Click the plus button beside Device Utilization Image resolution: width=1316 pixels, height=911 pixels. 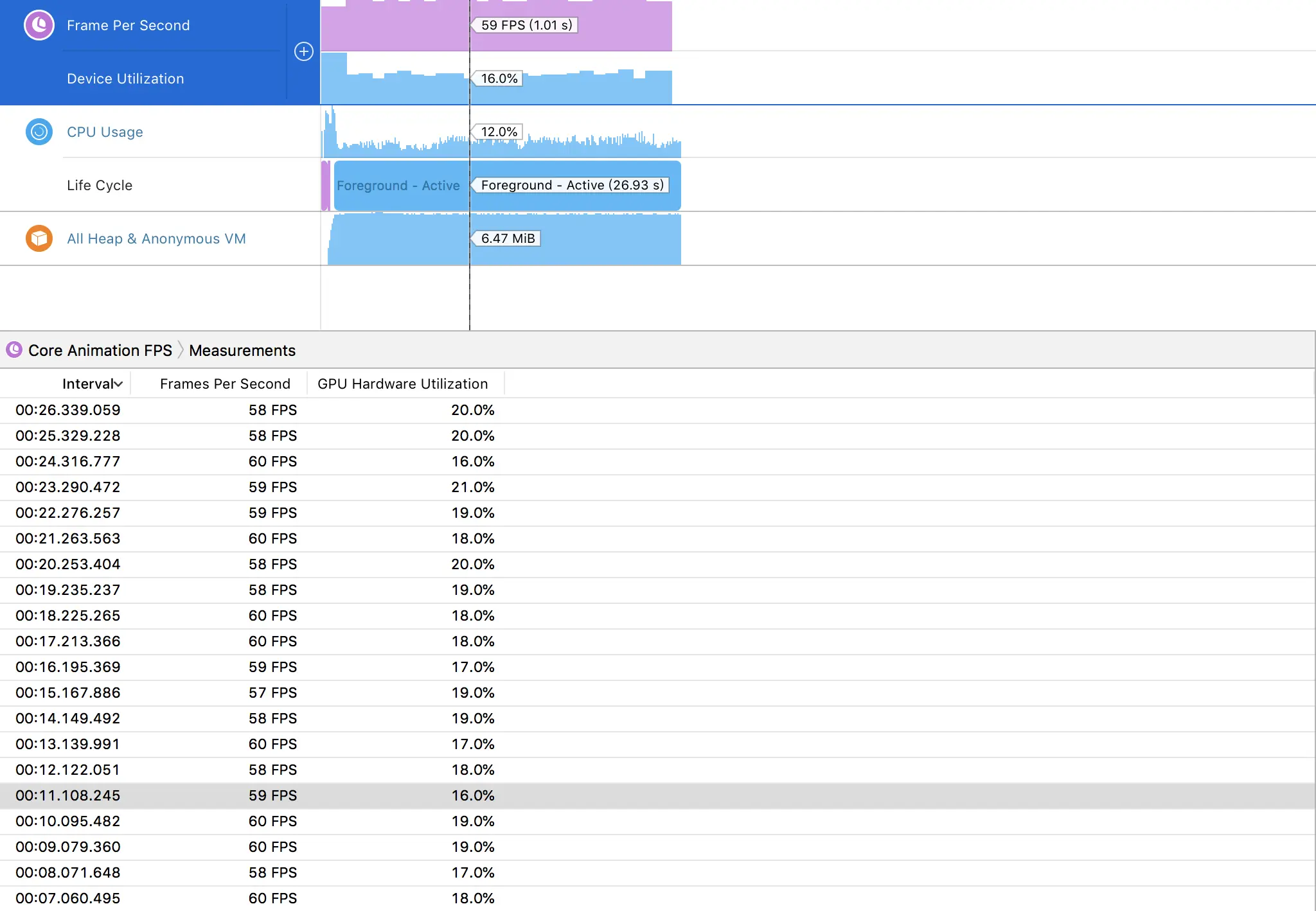(304, 51)
